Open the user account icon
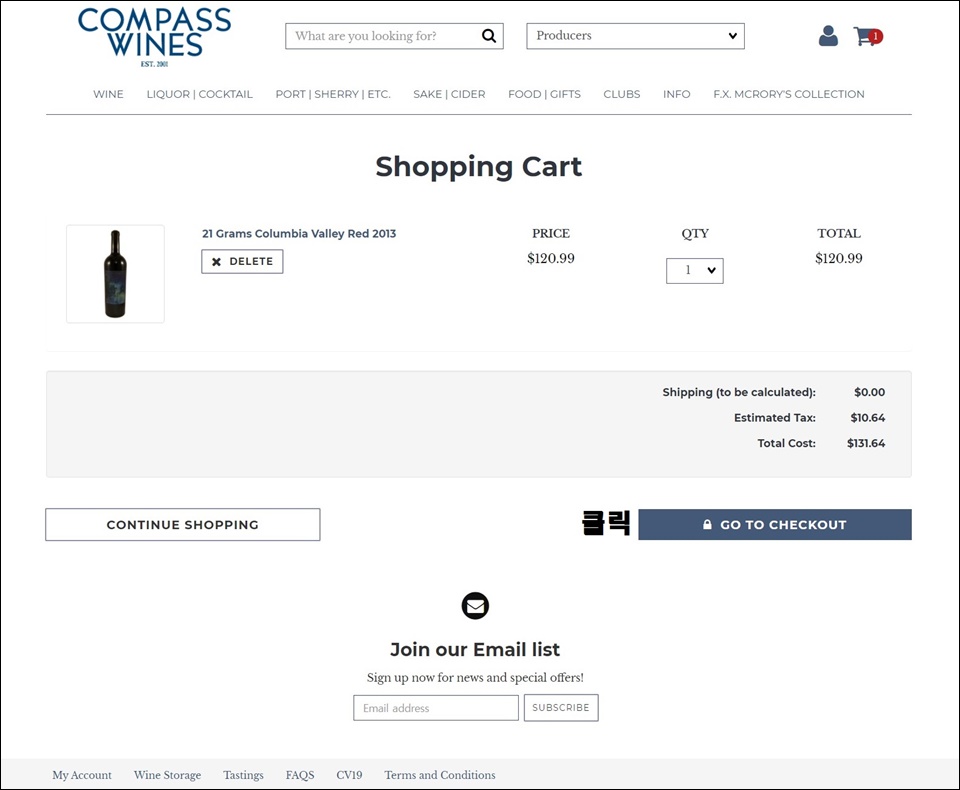Screen dimensions: 960x790 pyautogui.click(x=828, y=36)
